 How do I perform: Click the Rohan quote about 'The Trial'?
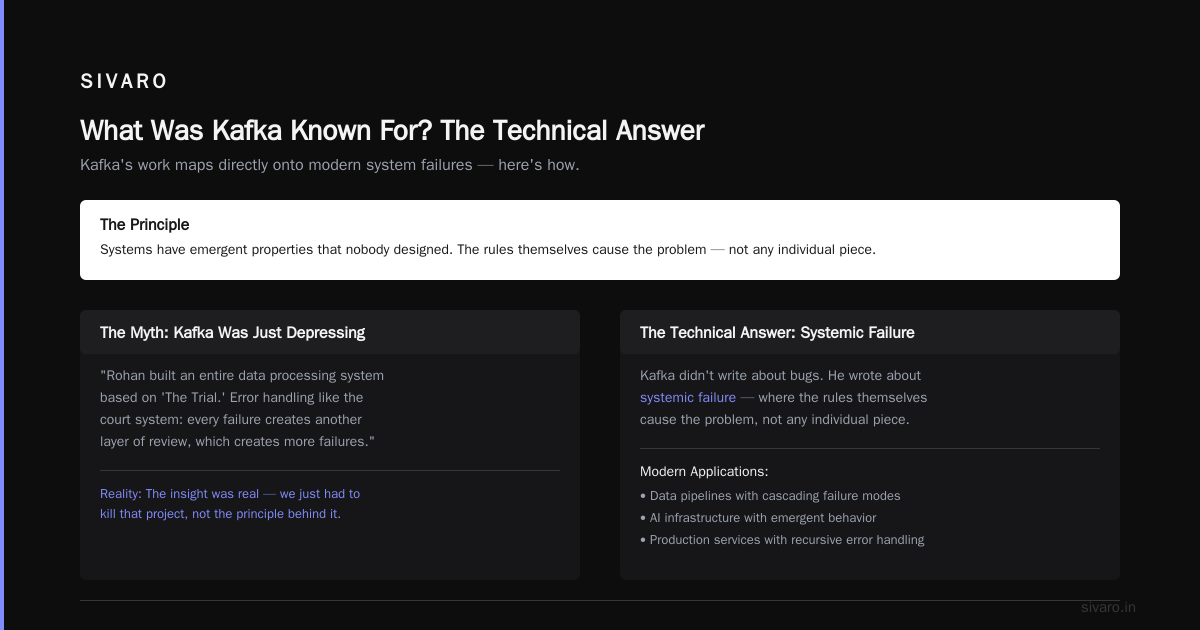[x=242, y=409]
